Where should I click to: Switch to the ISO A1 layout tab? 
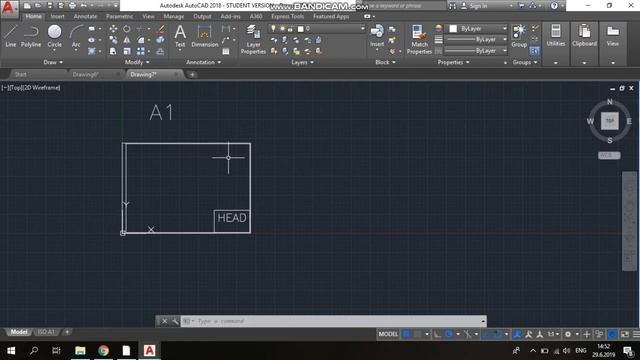46,332
